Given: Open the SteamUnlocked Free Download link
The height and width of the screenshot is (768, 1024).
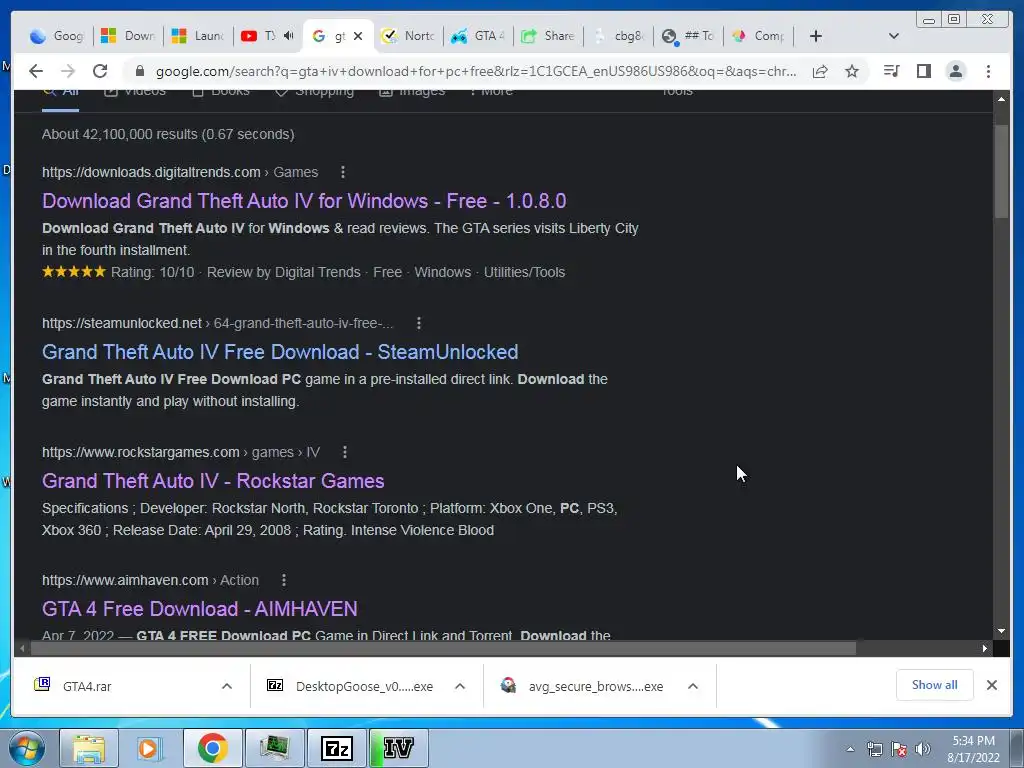Looking at the screenshot, I should 280,352.
